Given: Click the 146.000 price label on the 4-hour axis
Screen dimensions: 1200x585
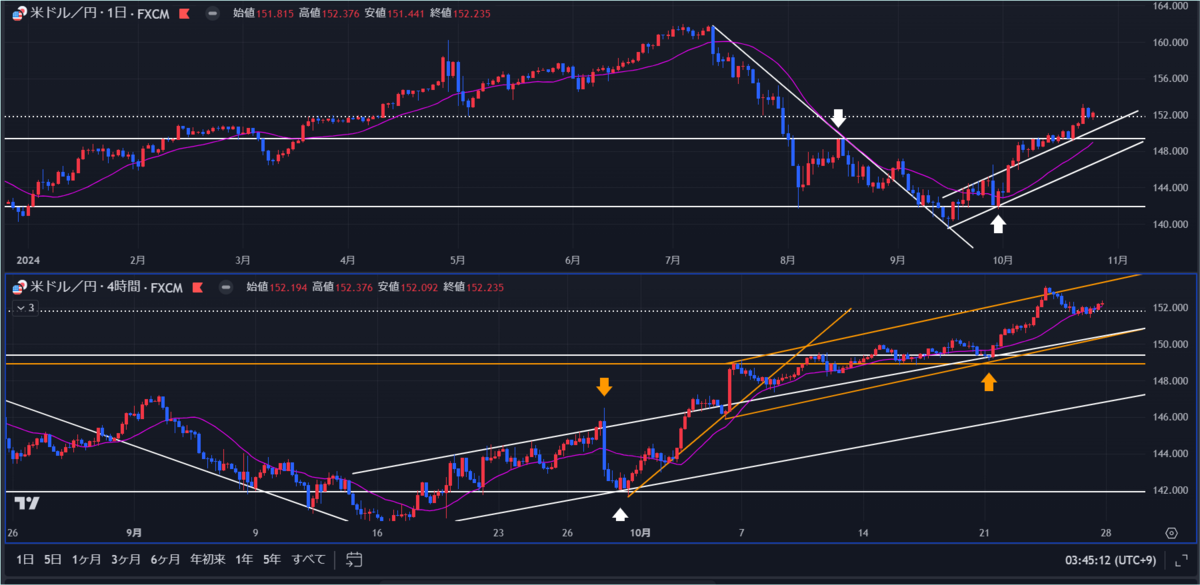Looking at the screenshot, I should [x=1168, y=417].
